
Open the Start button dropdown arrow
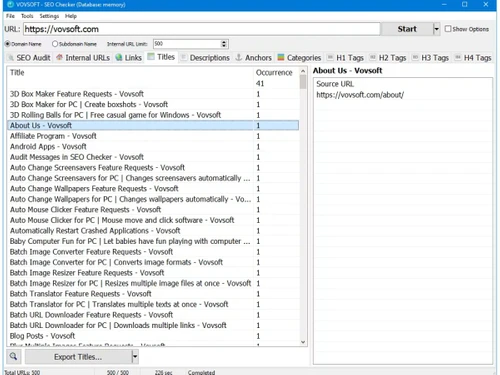(436, 29)
